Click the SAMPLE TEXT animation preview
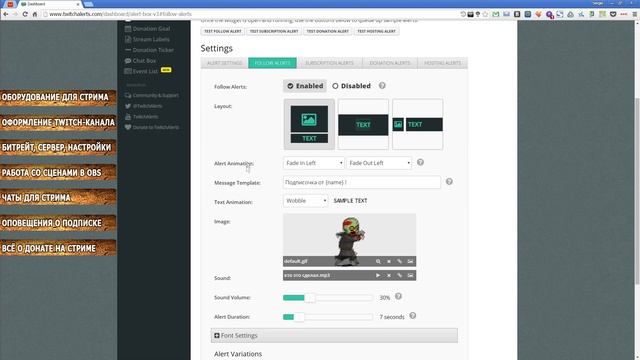 click(350, 201)
